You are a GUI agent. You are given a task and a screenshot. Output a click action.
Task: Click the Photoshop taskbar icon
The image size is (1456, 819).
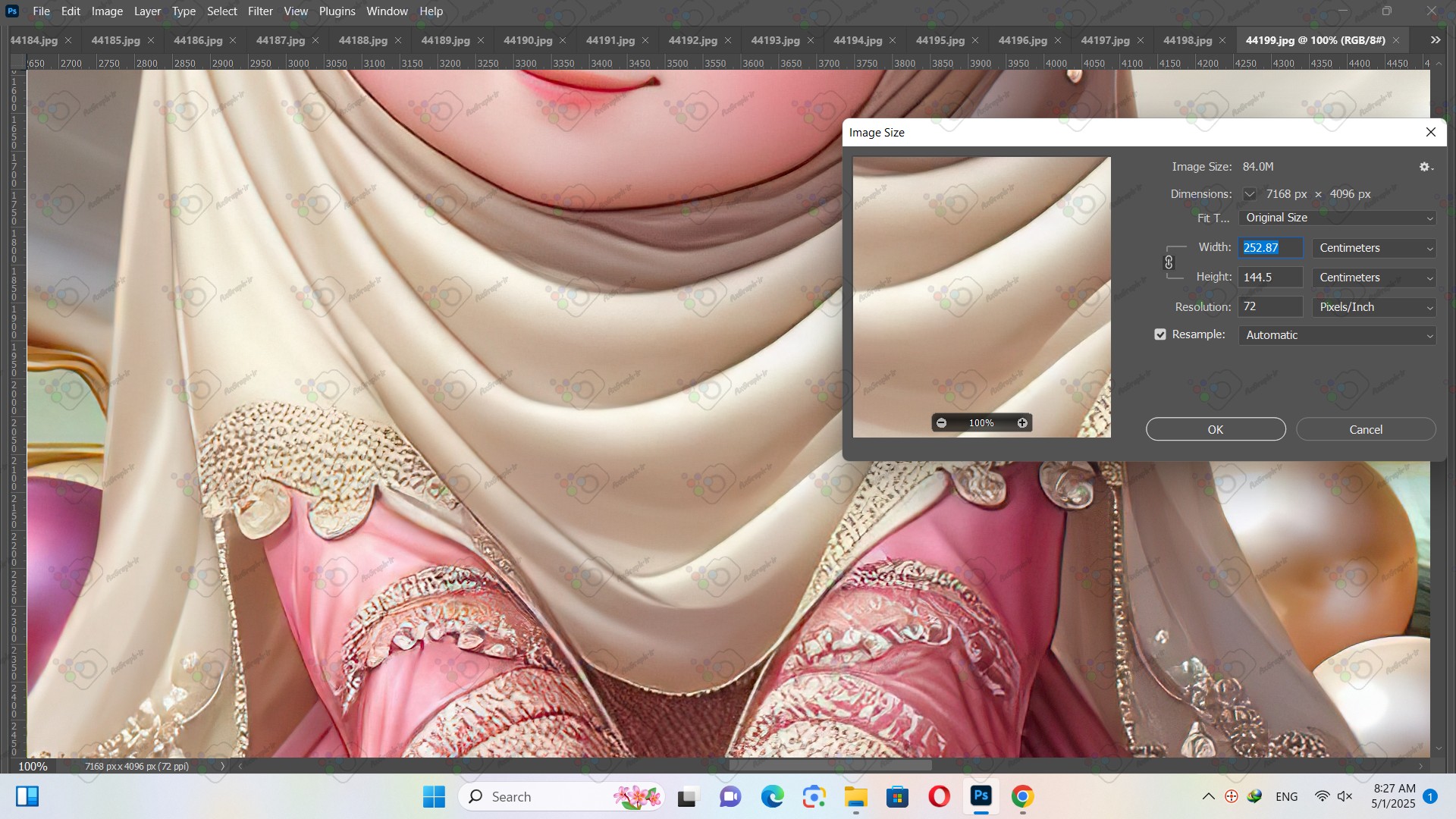(x=981, y=797)
